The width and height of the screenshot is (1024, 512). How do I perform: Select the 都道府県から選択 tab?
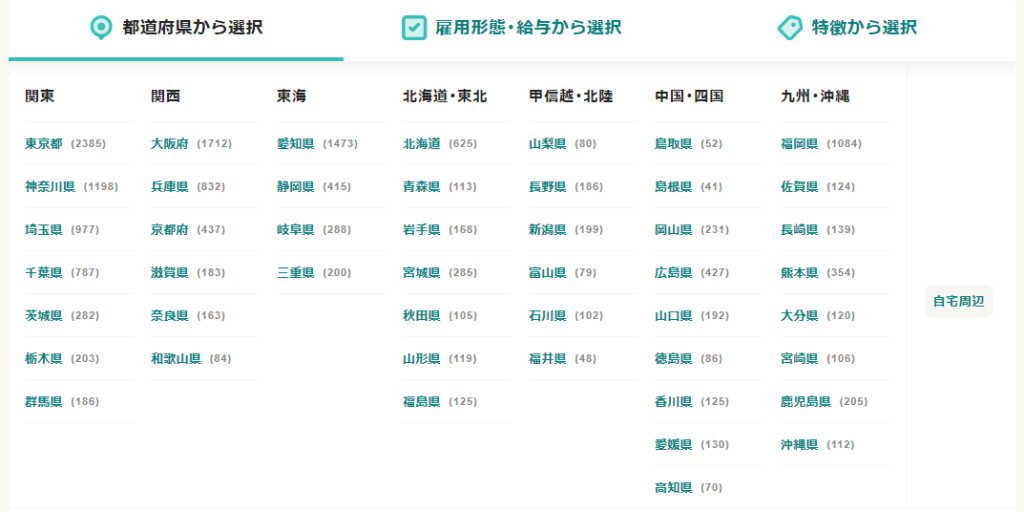(176, 27)
